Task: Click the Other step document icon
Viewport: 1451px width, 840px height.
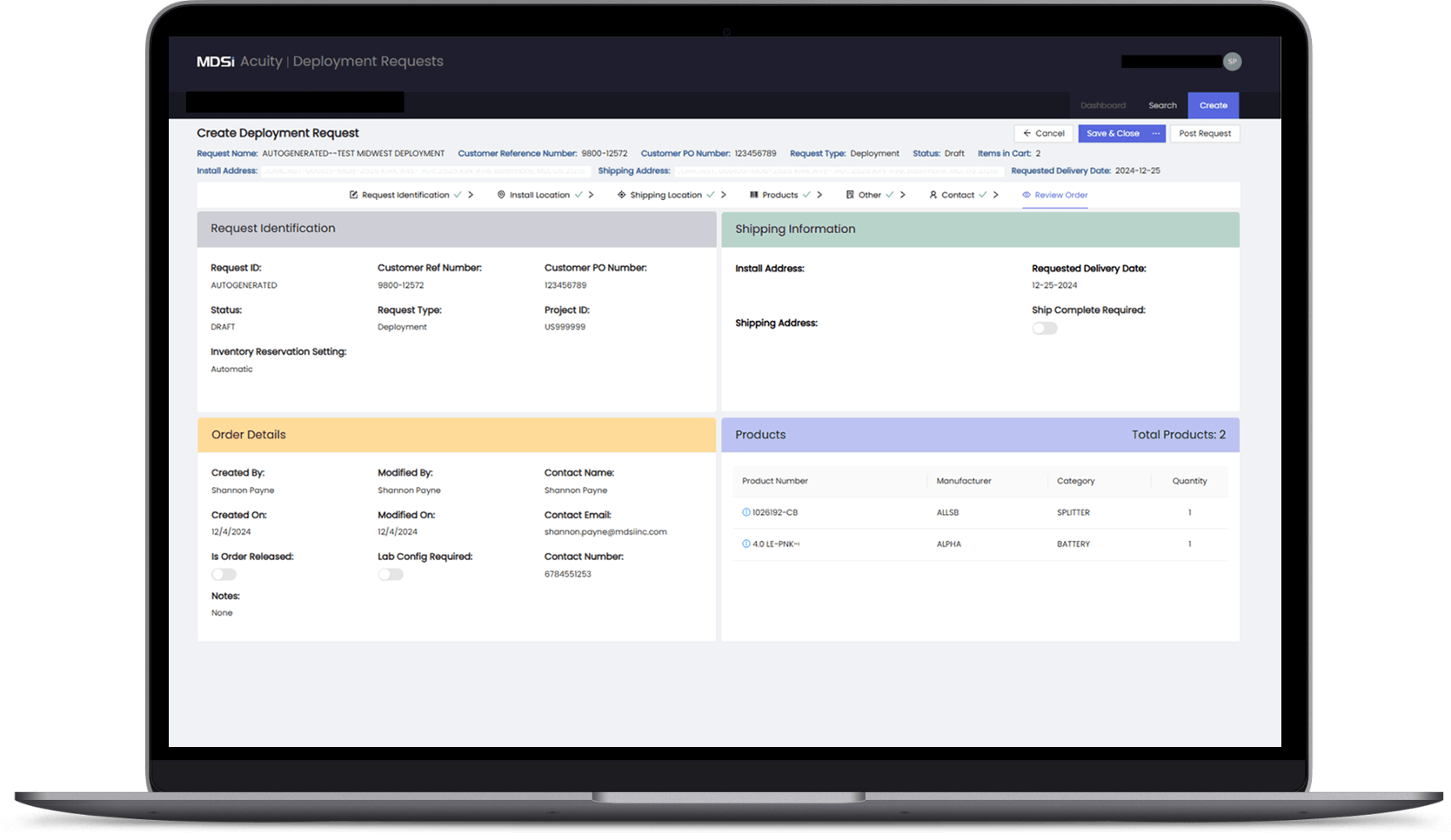Action: pos(850,195)
